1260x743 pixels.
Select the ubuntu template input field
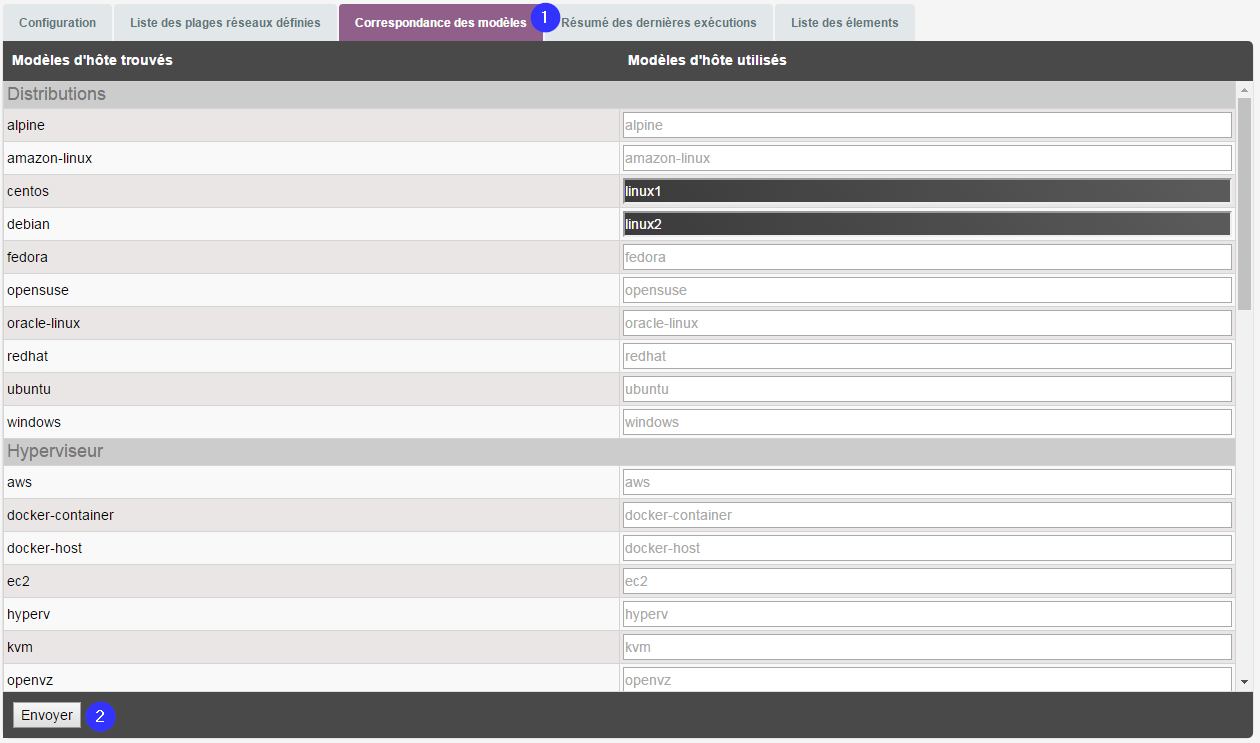click(x=926, y=389)
